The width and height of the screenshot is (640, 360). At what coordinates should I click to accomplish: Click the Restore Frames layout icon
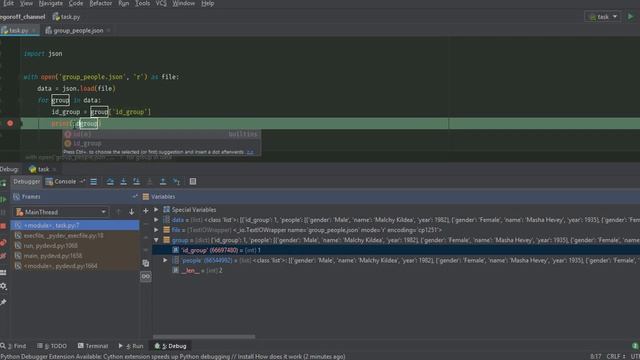click(135, 197)
